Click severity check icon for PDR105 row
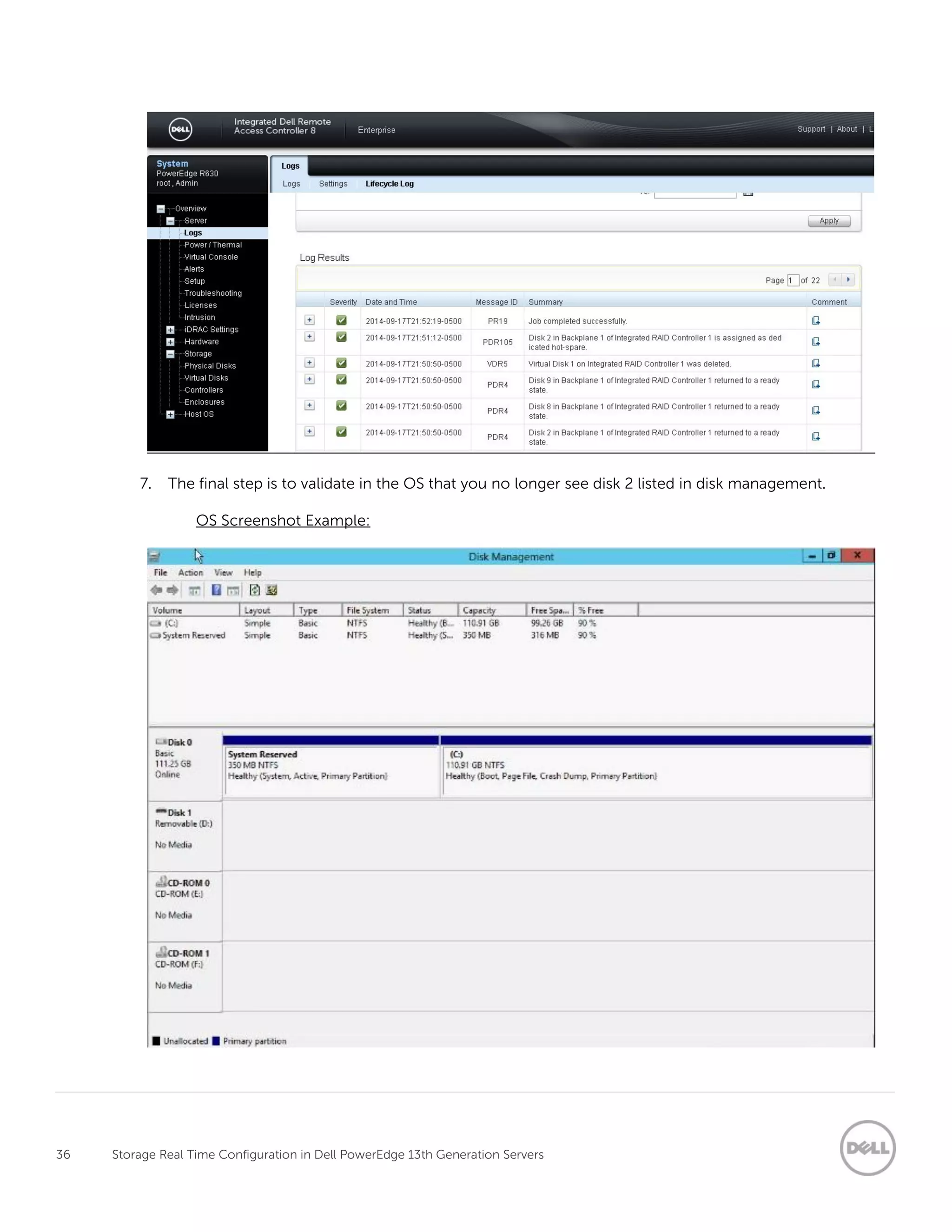Screen dimensions: 952x1232 (x=341, y=337)
